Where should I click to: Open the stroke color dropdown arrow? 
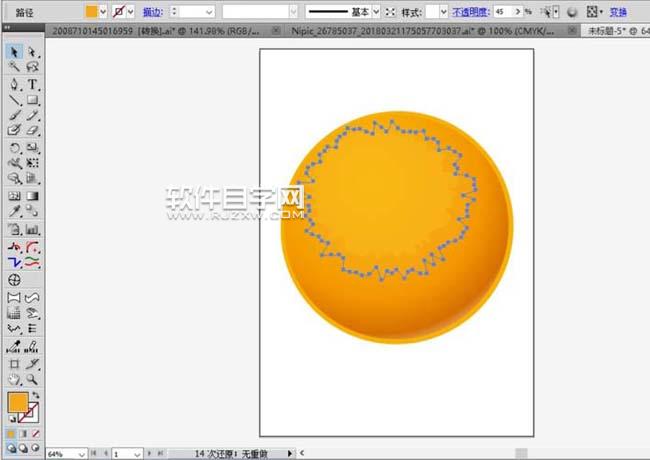click(x=131, y=12)
